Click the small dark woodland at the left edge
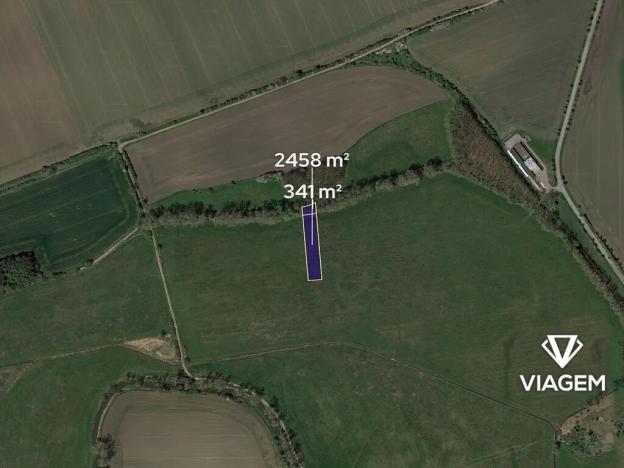 [18, 270]
